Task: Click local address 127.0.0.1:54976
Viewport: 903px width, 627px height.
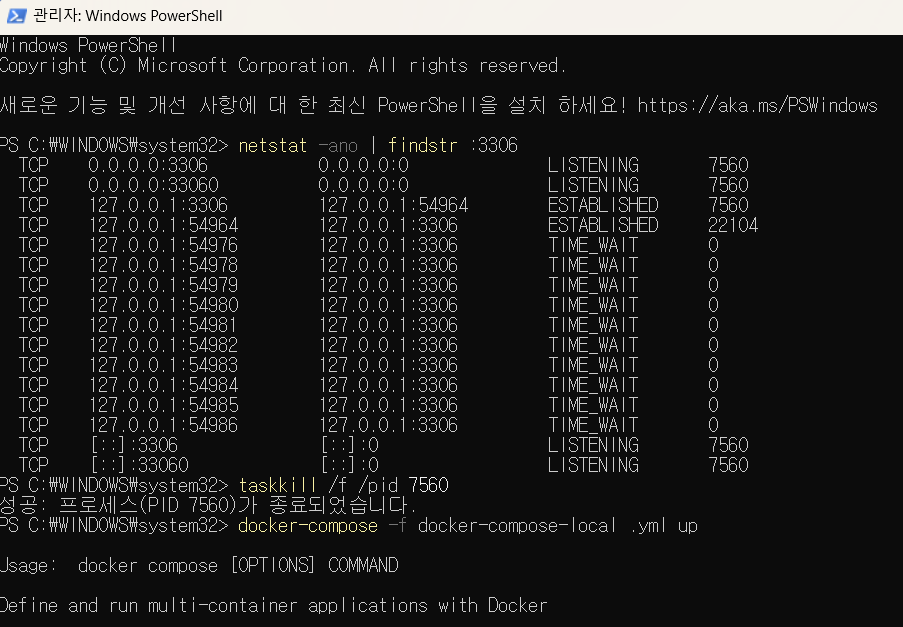Action: (163, 245)
